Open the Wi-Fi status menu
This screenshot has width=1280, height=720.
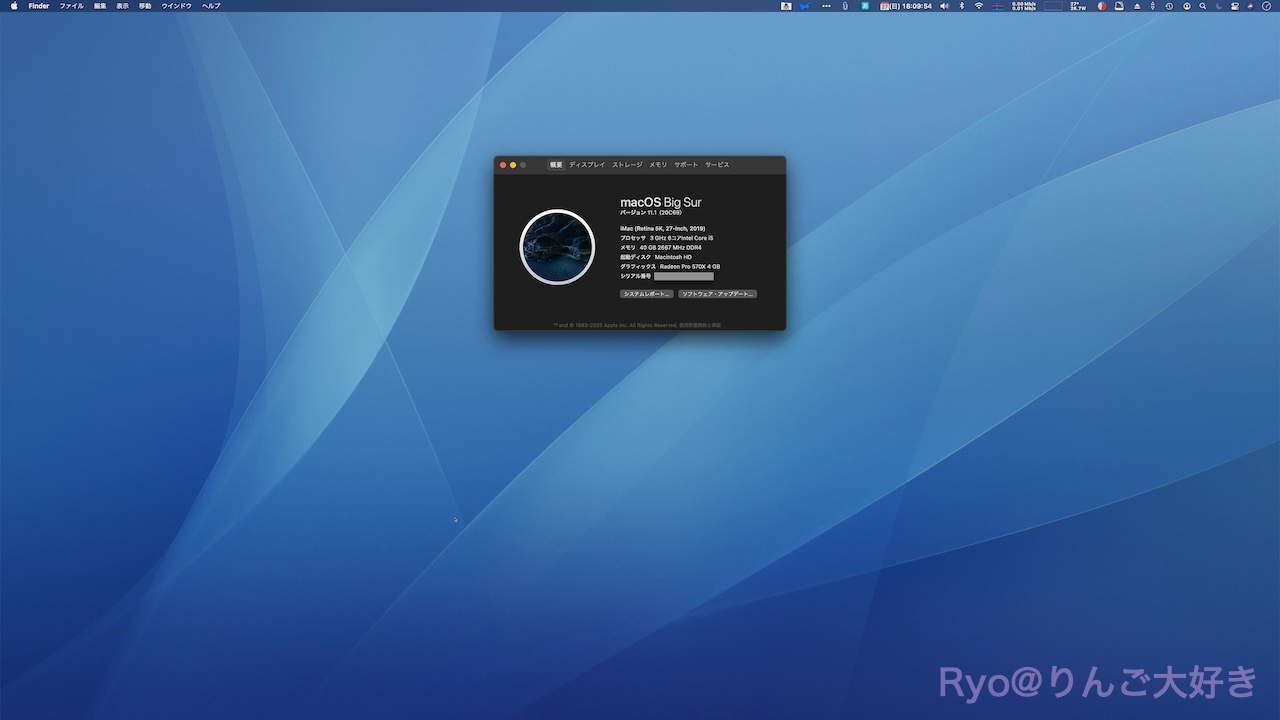pos(979,6)
